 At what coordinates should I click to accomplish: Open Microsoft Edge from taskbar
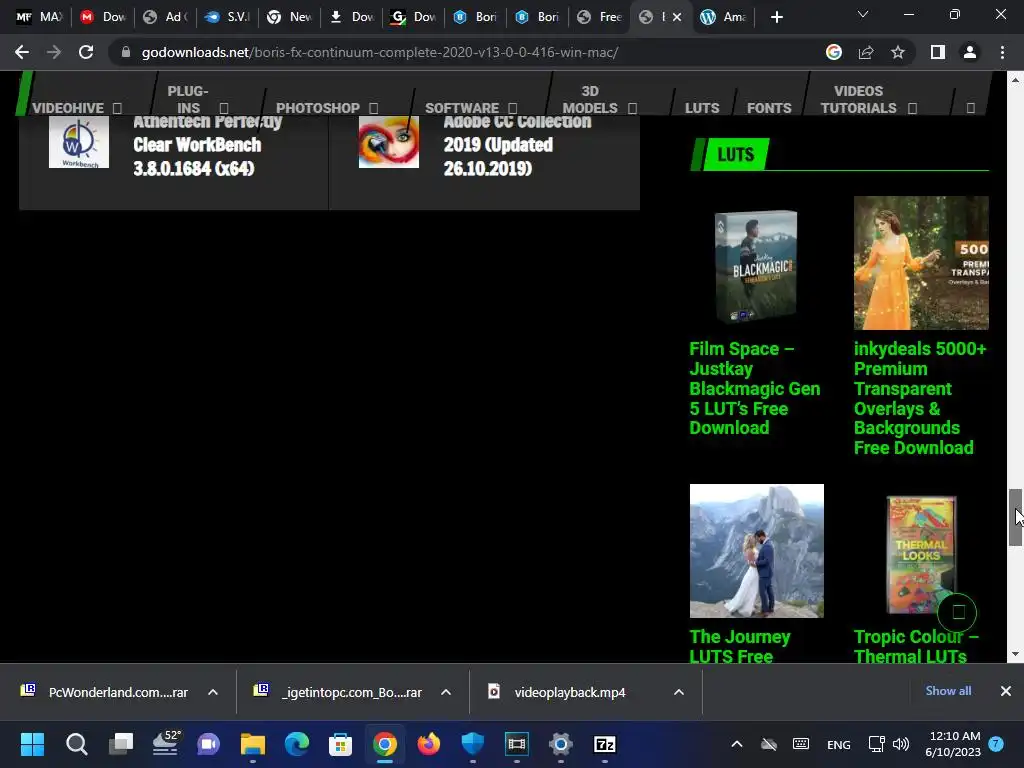pos(296,744)
